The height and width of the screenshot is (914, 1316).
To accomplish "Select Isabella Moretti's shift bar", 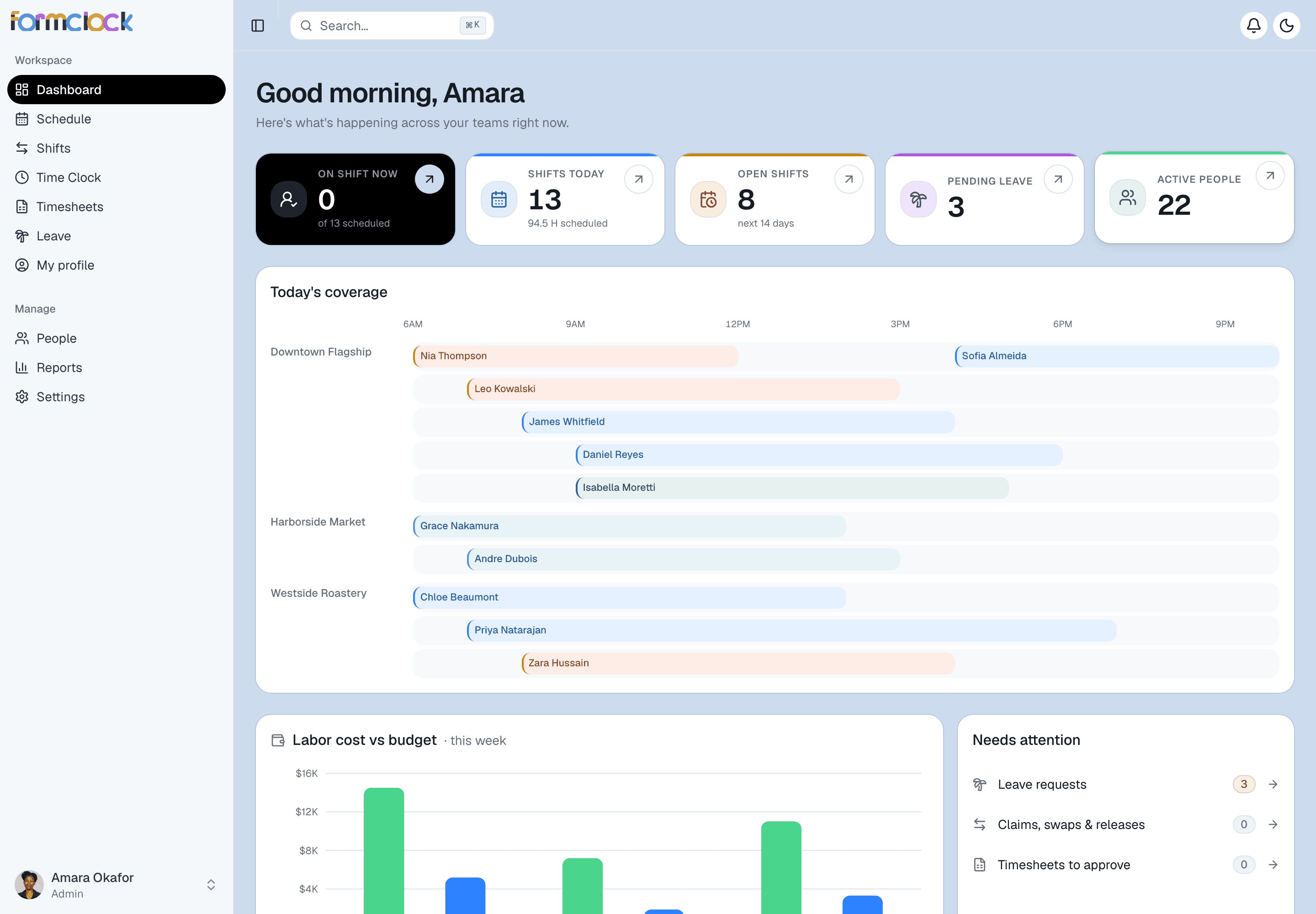I will click(792, 488).
